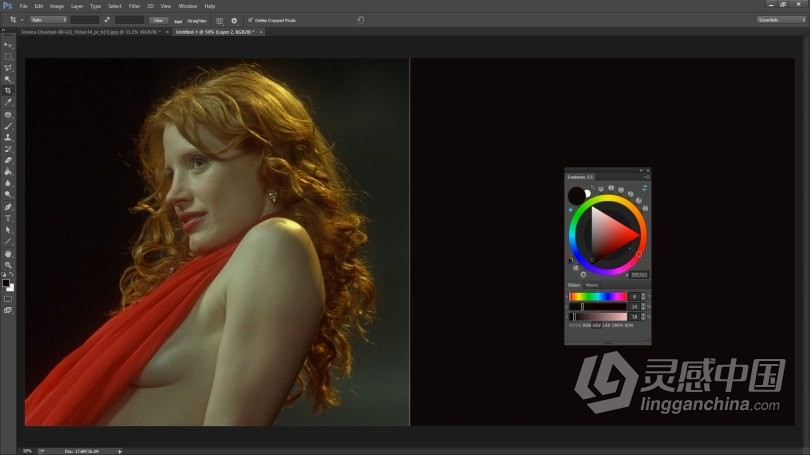The image size is (810, 455).
Task: Click the Coolorus hex color field
Action: (639, 275)
